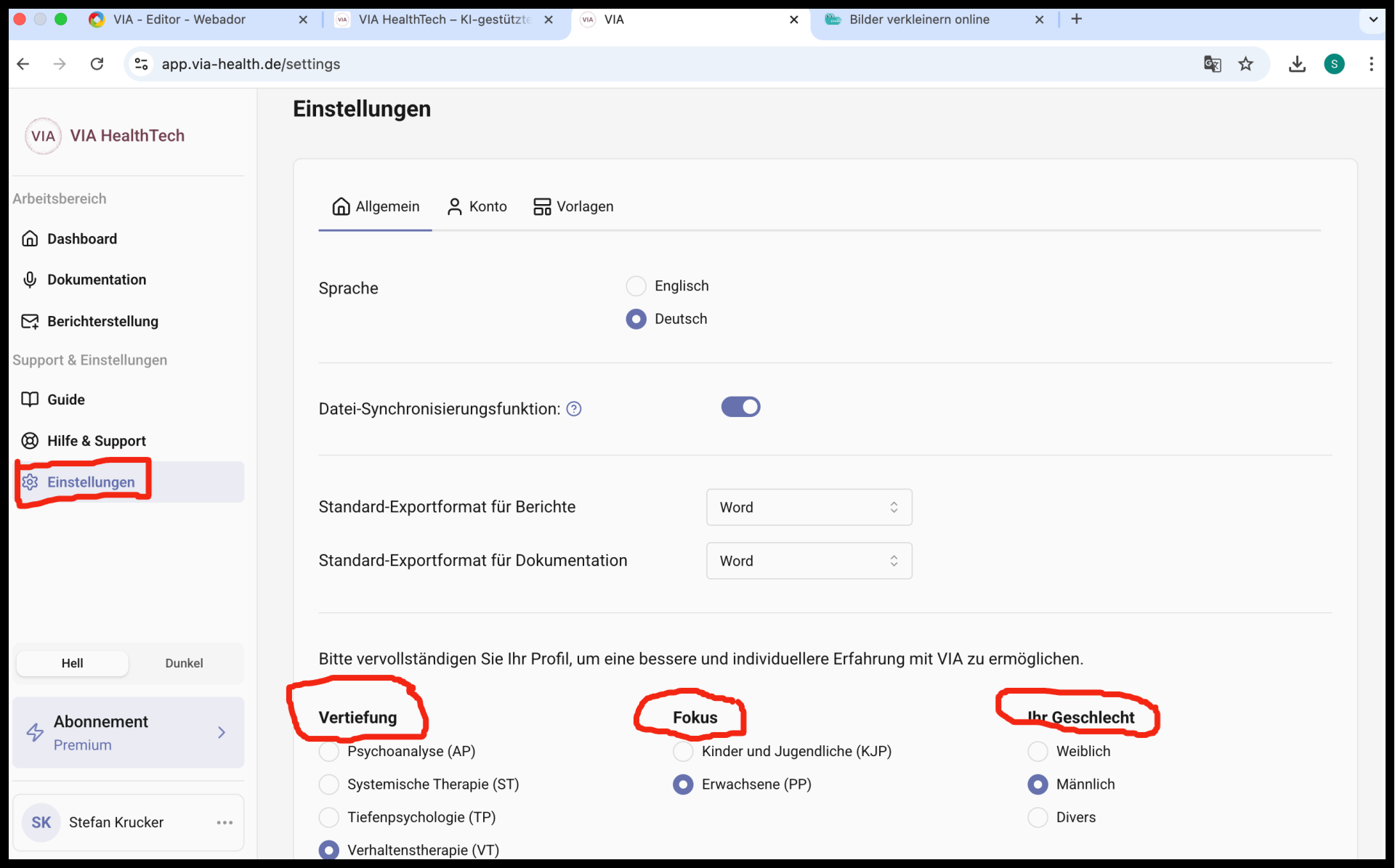Switch to the Vorlagen tab
Image resolution: width=1395 pixels, height=868 pixels.
click(x=573, y=207)
